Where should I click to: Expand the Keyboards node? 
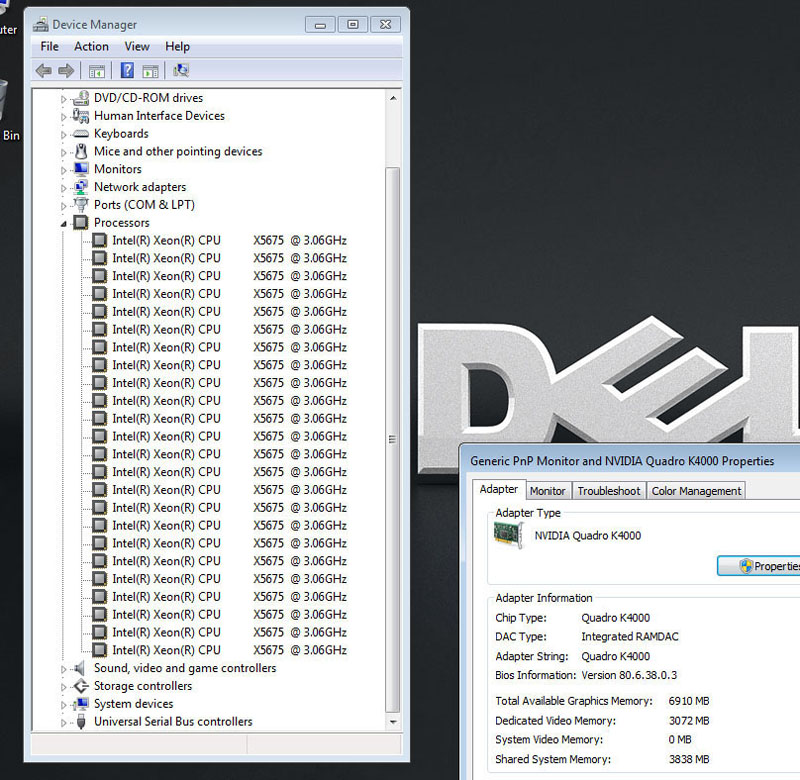[63, 135]
